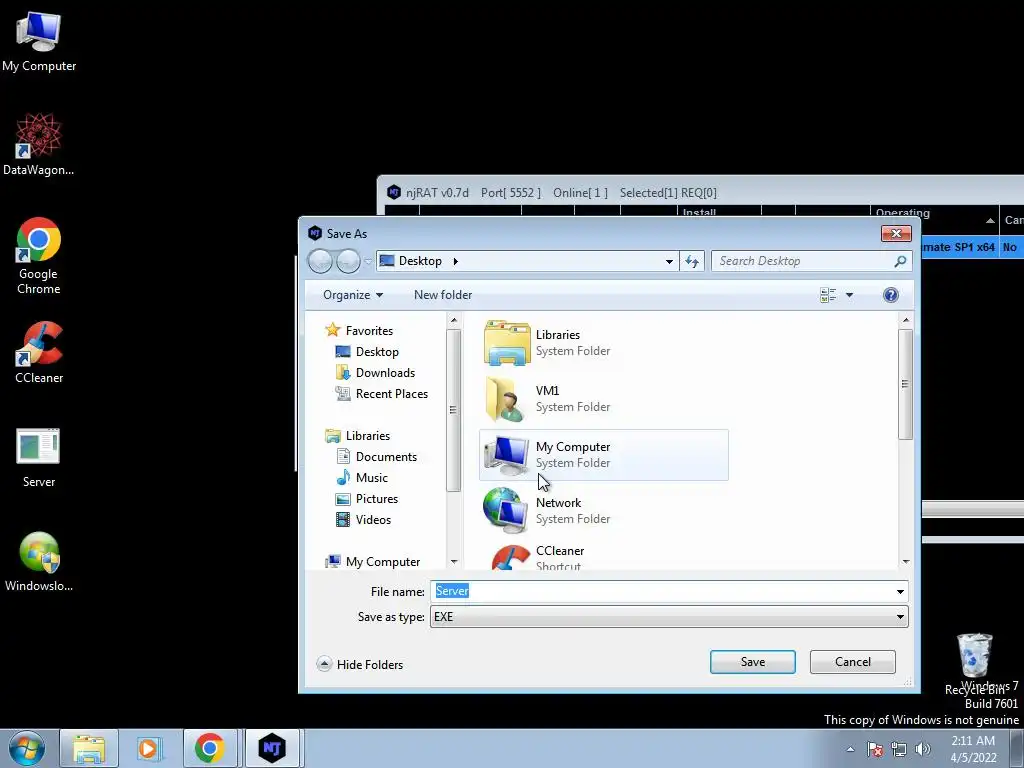This screenshot has width=1024, height=768.
Task: Close the Save As dialog
Action: (x=896, y=234)
